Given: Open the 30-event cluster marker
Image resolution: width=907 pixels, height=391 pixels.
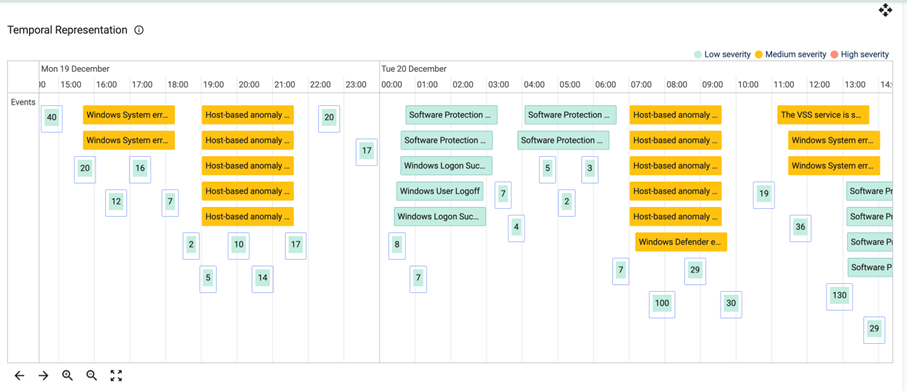Looking at the screenshot, I should [731, 304].
